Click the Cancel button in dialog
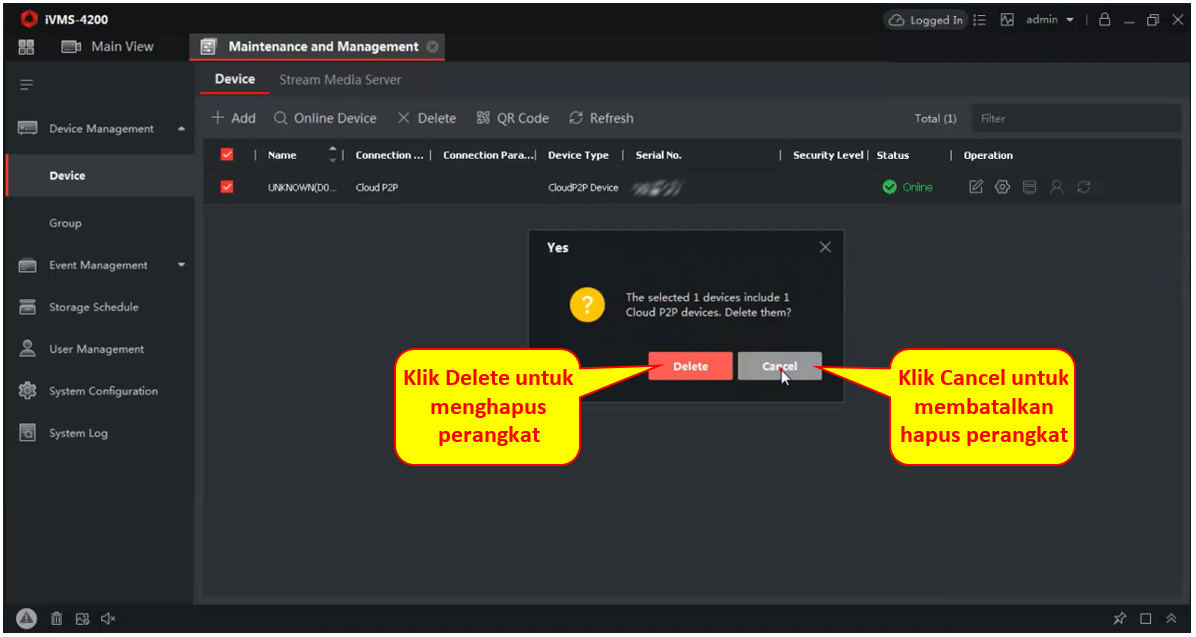The image size is (1196, 637). point(780,366)
